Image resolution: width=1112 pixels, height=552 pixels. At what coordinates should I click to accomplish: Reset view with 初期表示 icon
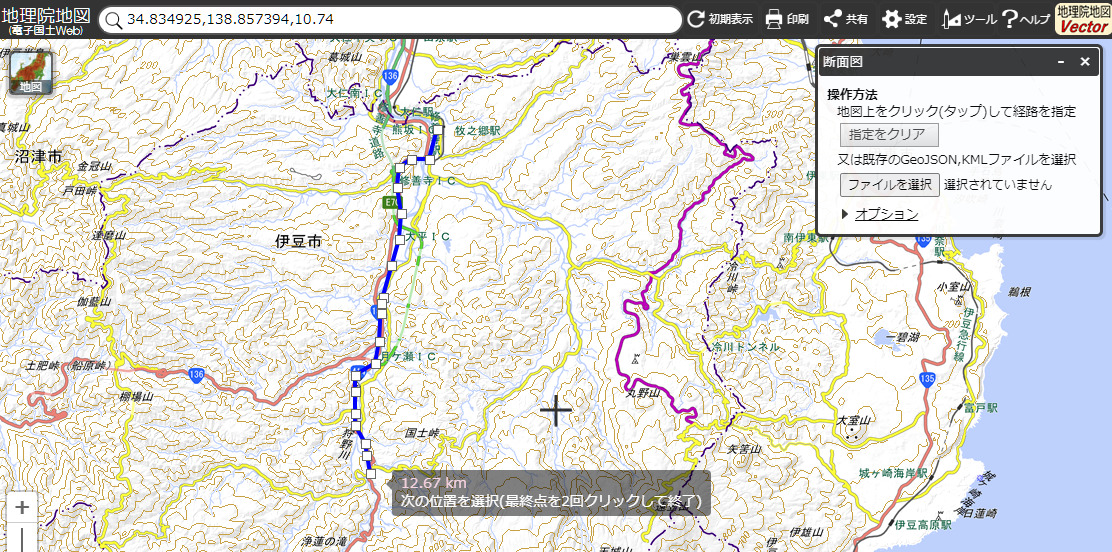[721, 19]
